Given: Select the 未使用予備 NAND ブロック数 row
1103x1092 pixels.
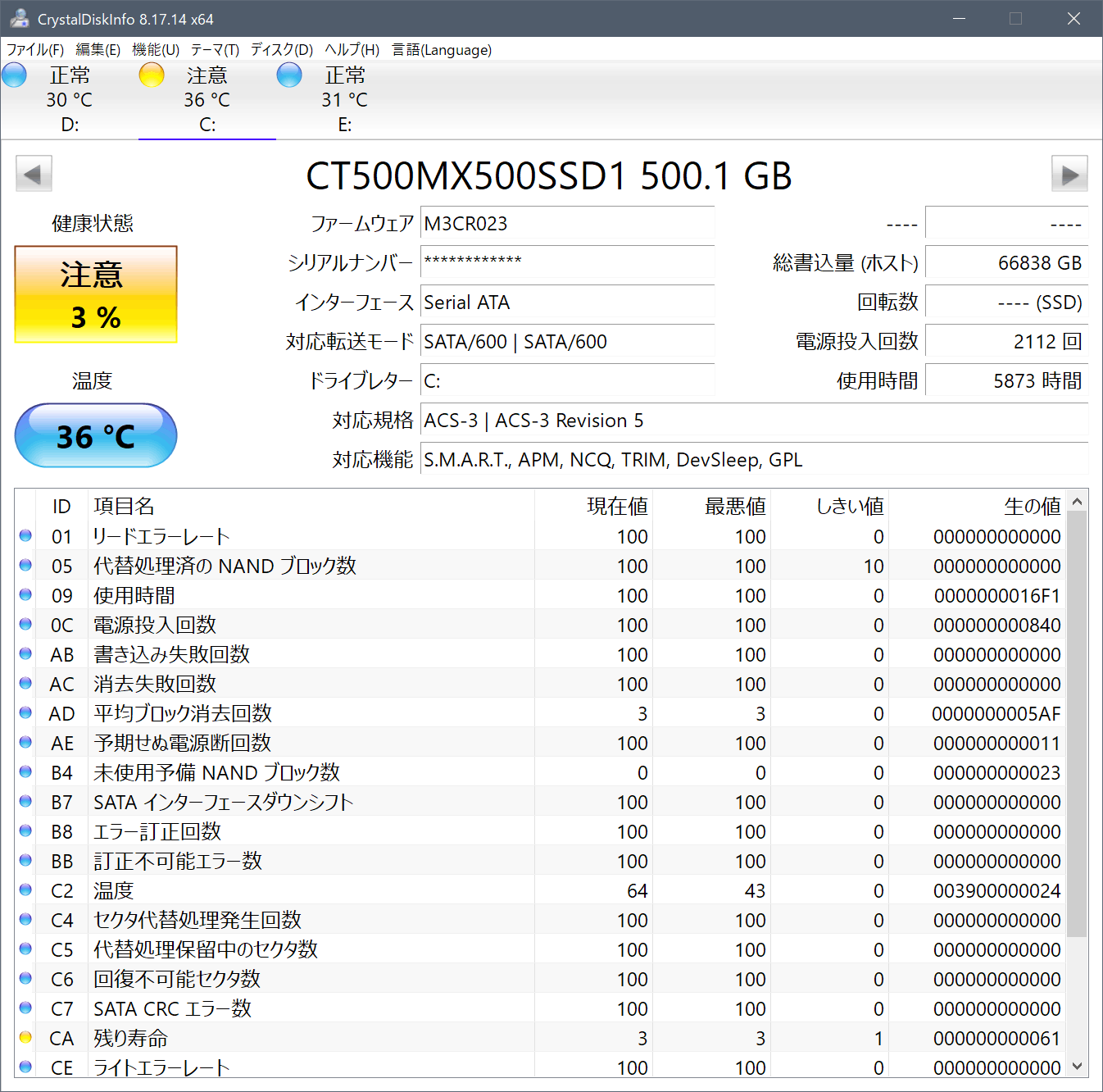Looking at the screenshot, I should [541, 772].
